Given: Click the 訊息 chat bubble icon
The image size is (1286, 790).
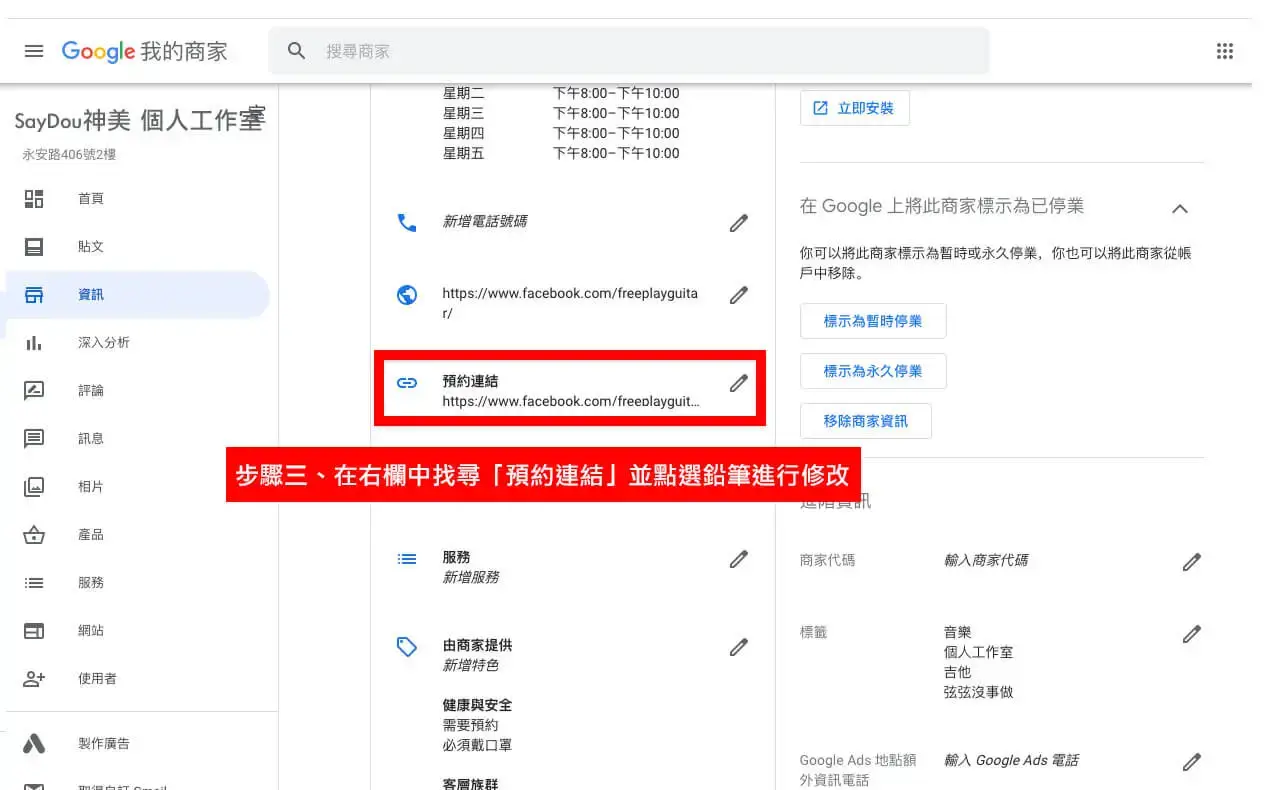Looking at the screenshot, I should coord(34,438).
